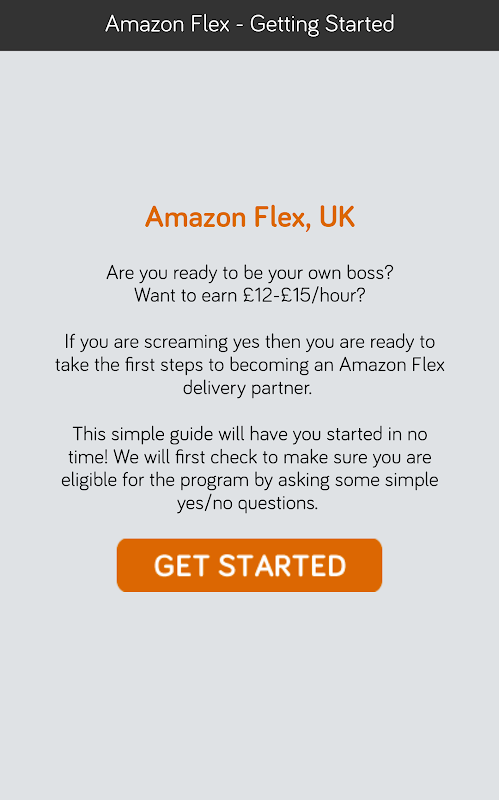Viewport: 499px width, 800px height.
Task: Click the 'time! We will first check' line
Action: (x=250, y=457)
